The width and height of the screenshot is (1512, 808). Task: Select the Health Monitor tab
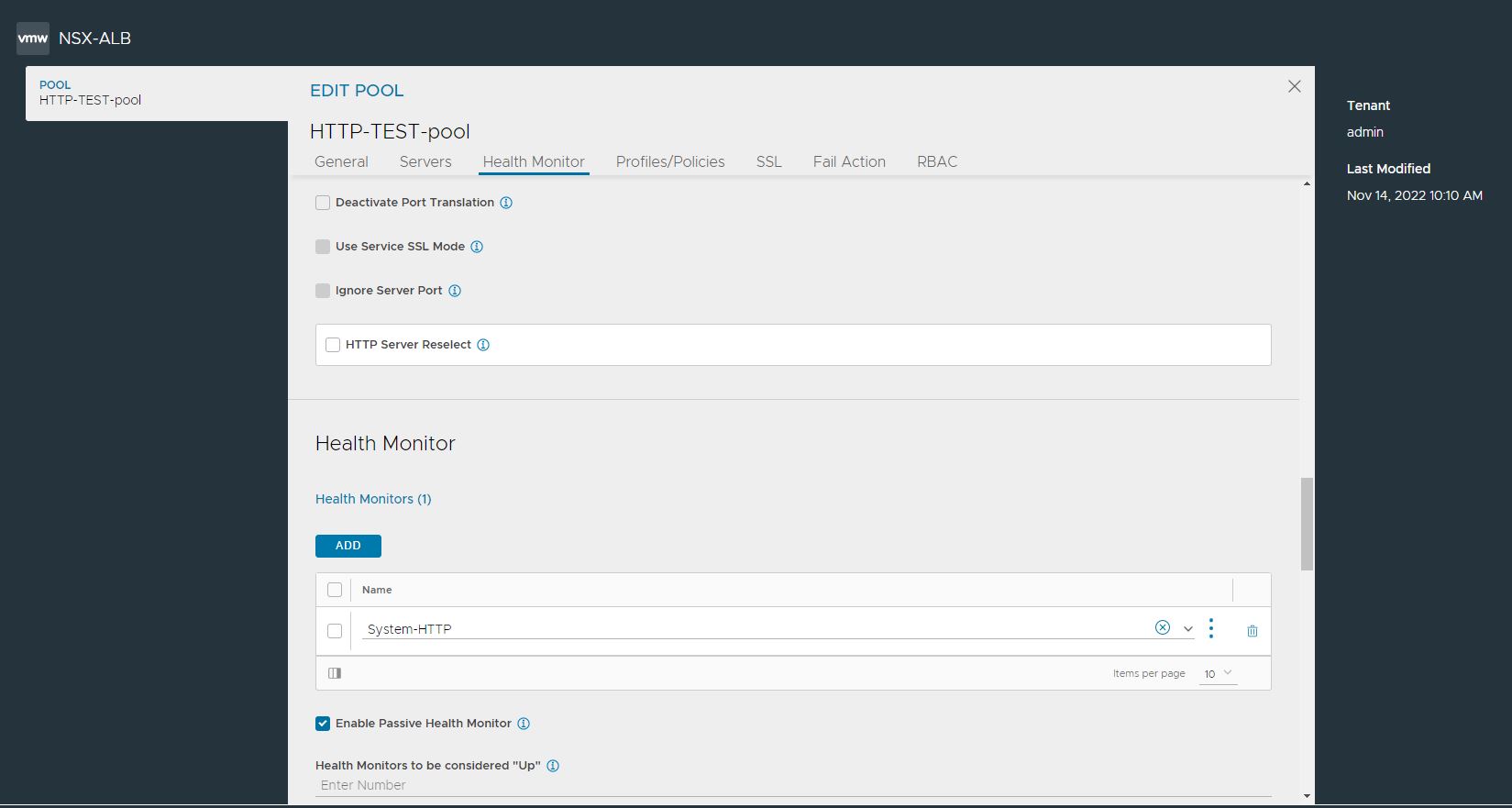[x=534, y=161]
